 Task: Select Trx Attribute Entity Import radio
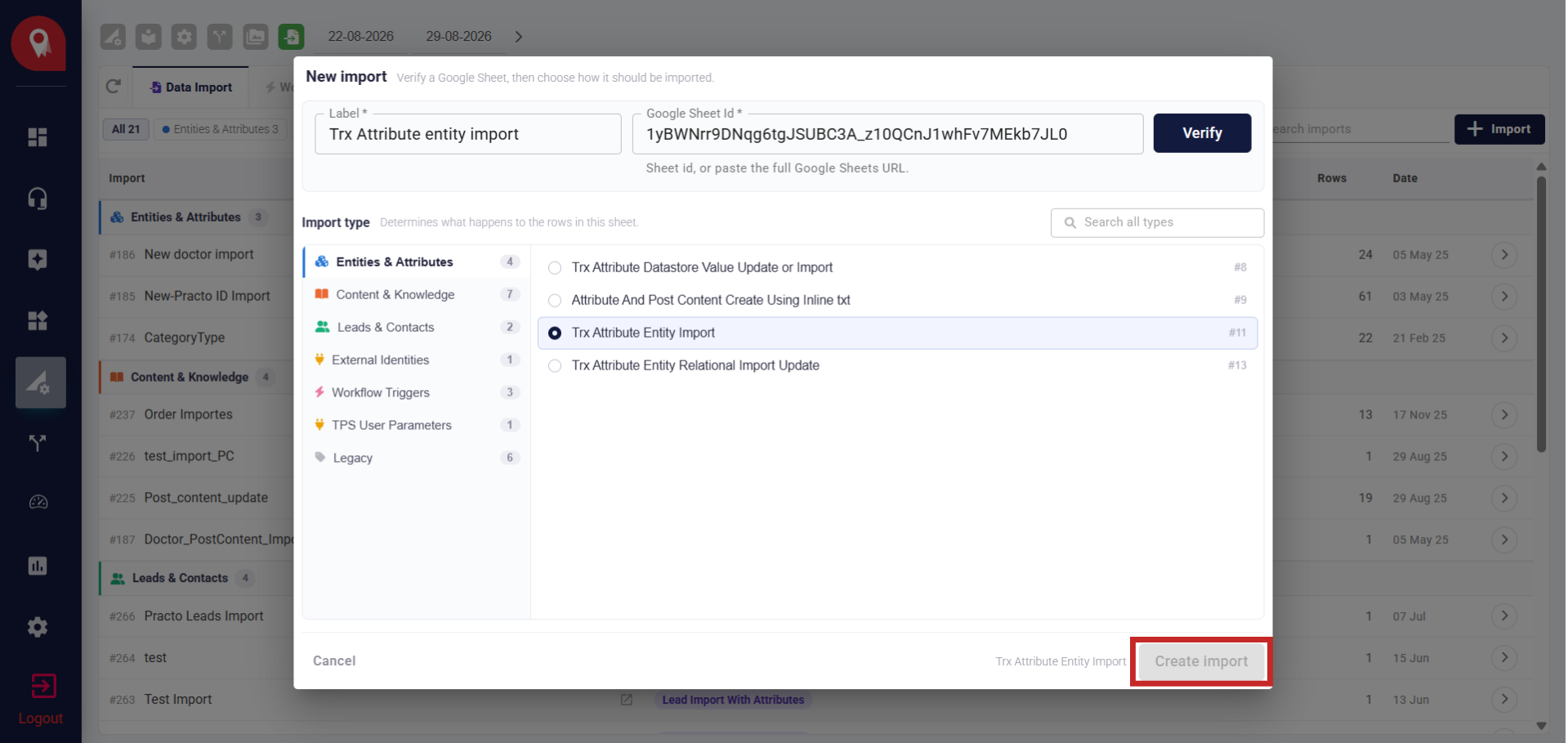point(555,333)
